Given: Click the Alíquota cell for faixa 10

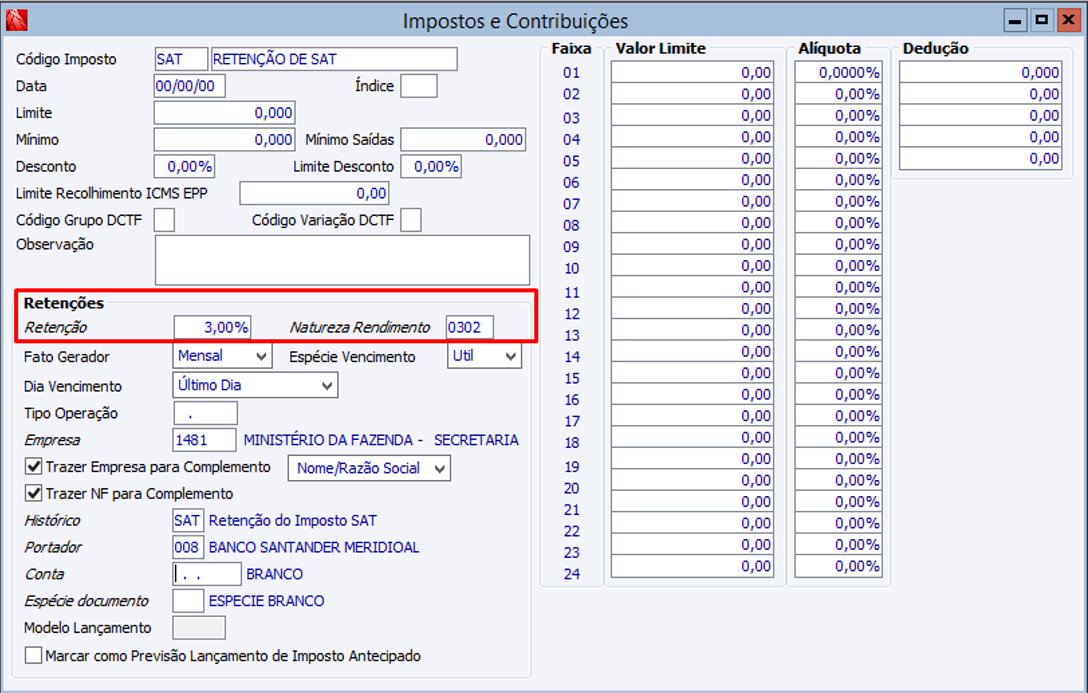Looking at the screenshot, I should coord(839,266).
